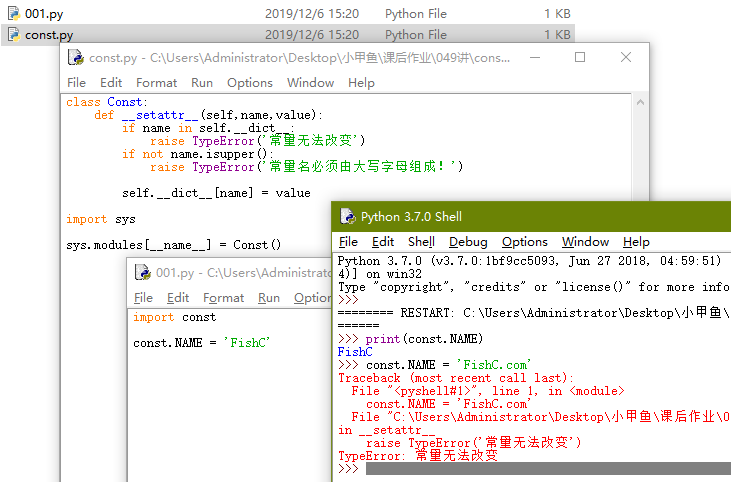Click the shell prompt input line

coord(540,469)
